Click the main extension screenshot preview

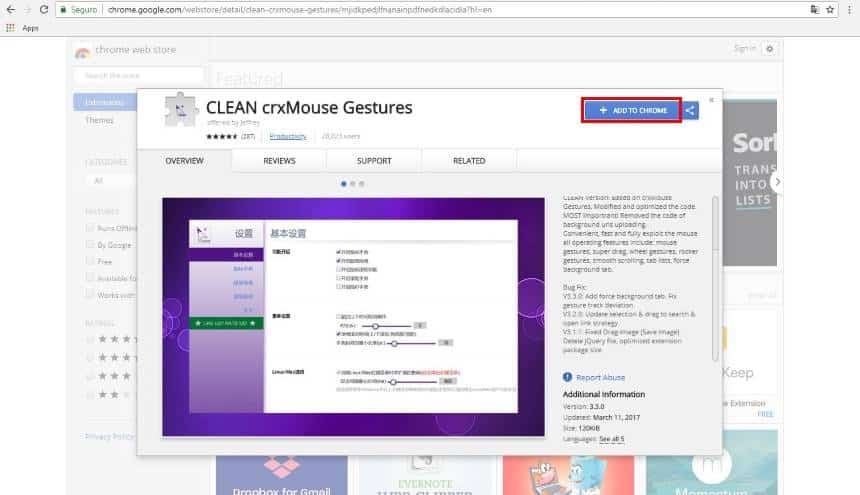tap(353, 317)
